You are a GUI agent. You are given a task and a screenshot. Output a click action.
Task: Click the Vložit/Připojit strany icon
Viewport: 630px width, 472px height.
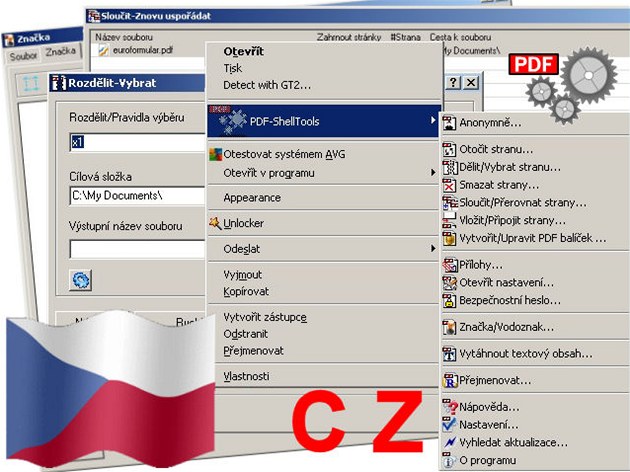(449, 221)
